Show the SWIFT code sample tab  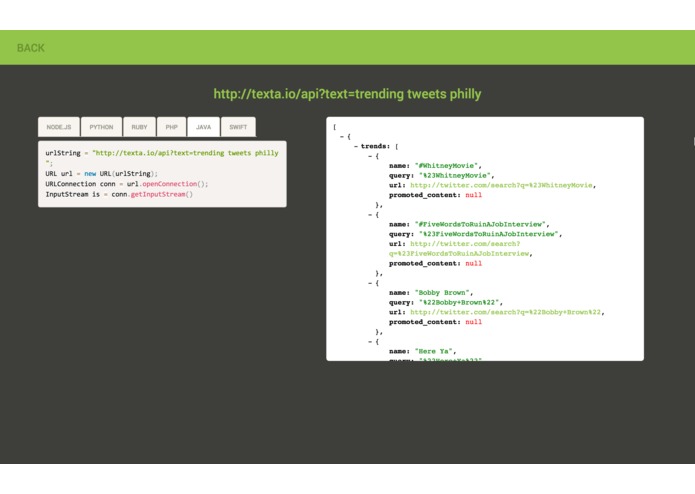point(238,127)
